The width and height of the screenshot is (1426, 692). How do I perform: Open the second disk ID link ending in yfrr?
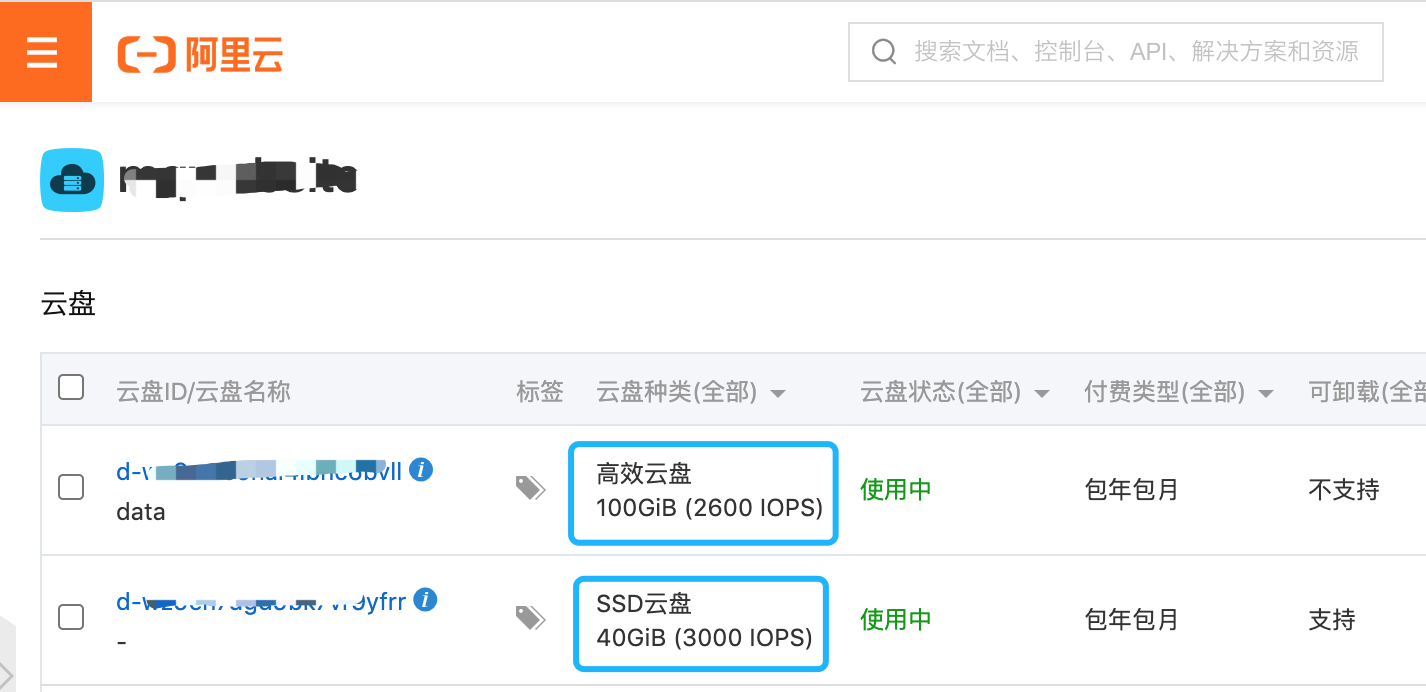pos(262,601)
